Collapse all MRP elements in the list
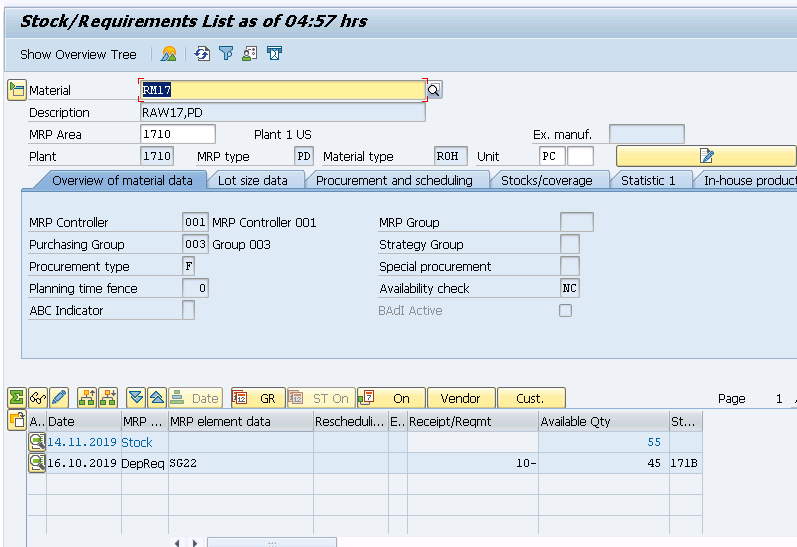The width and height of the screenshot is (797, 547). [156, 398]
